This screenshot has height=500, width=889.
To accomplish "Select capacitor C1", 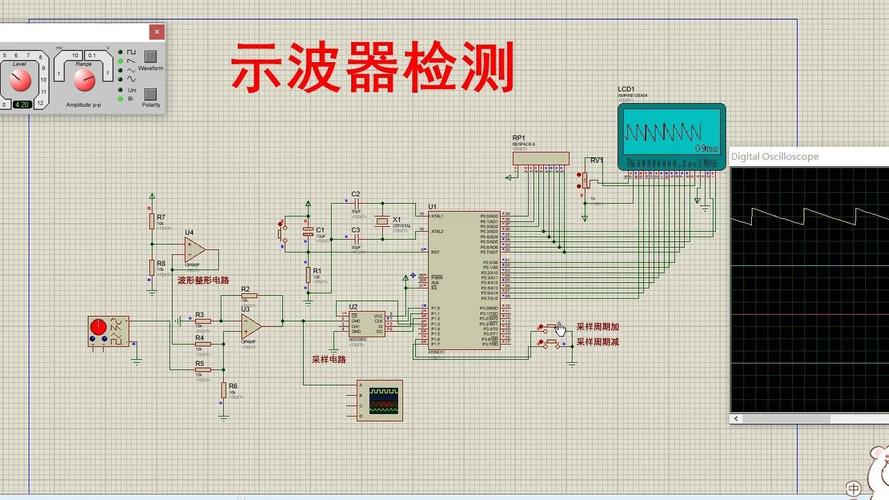I will point(308,231).
